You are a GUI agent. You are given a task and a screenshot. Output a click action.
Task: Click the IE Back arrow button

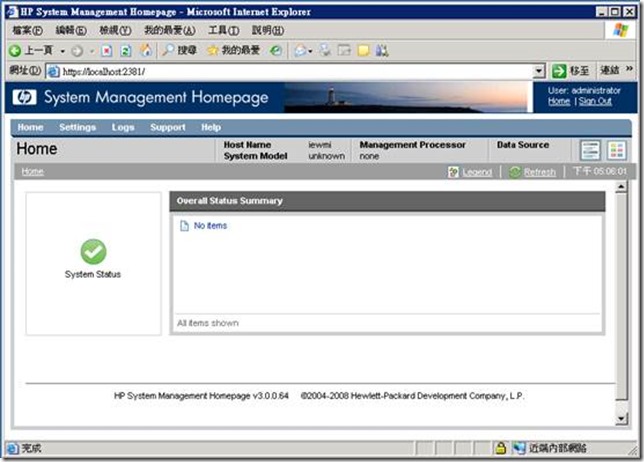coord(15,51)
